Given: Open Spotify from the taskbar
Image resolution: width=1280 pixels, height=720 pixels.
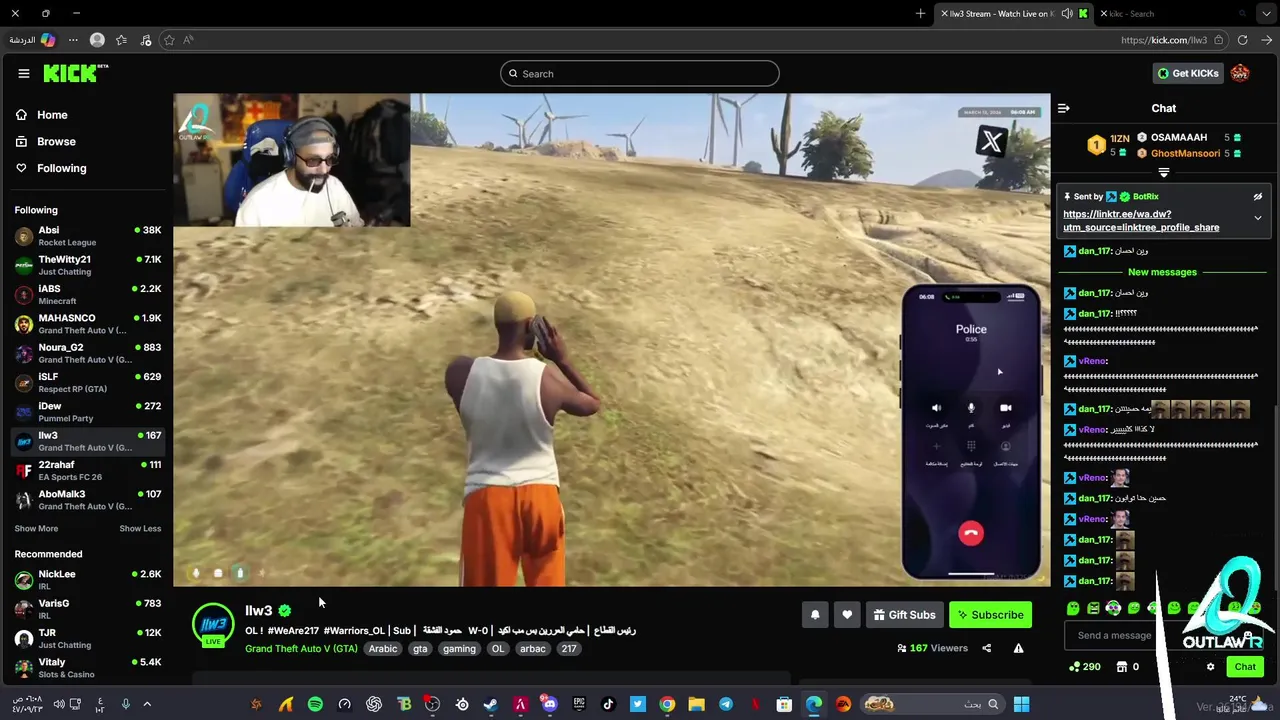Looking at the screenshot, I should click(x=315, y=704).
